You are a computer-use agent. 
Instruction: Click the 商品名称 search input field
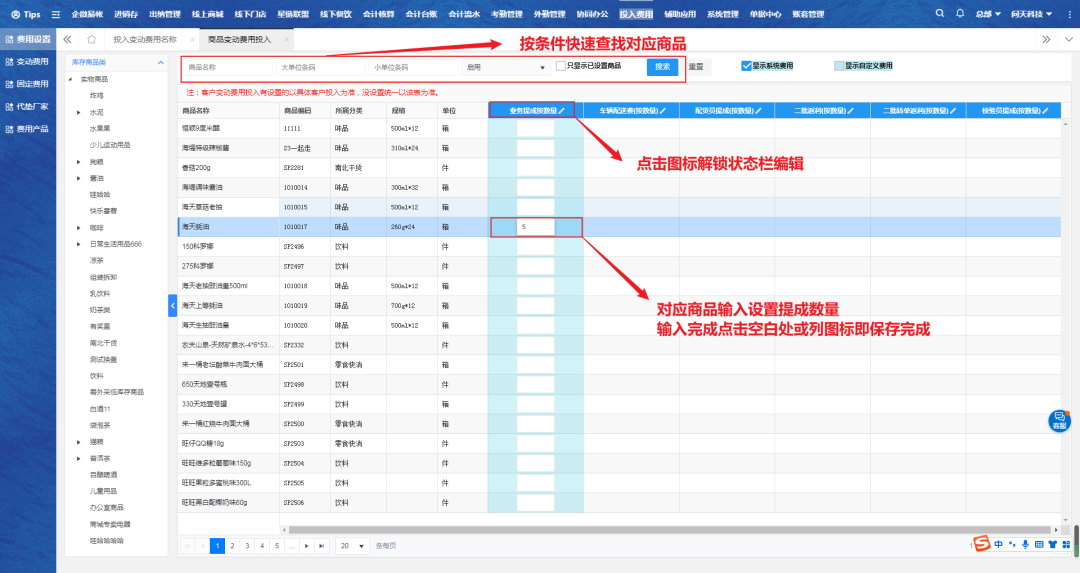[x=225, y=67]
